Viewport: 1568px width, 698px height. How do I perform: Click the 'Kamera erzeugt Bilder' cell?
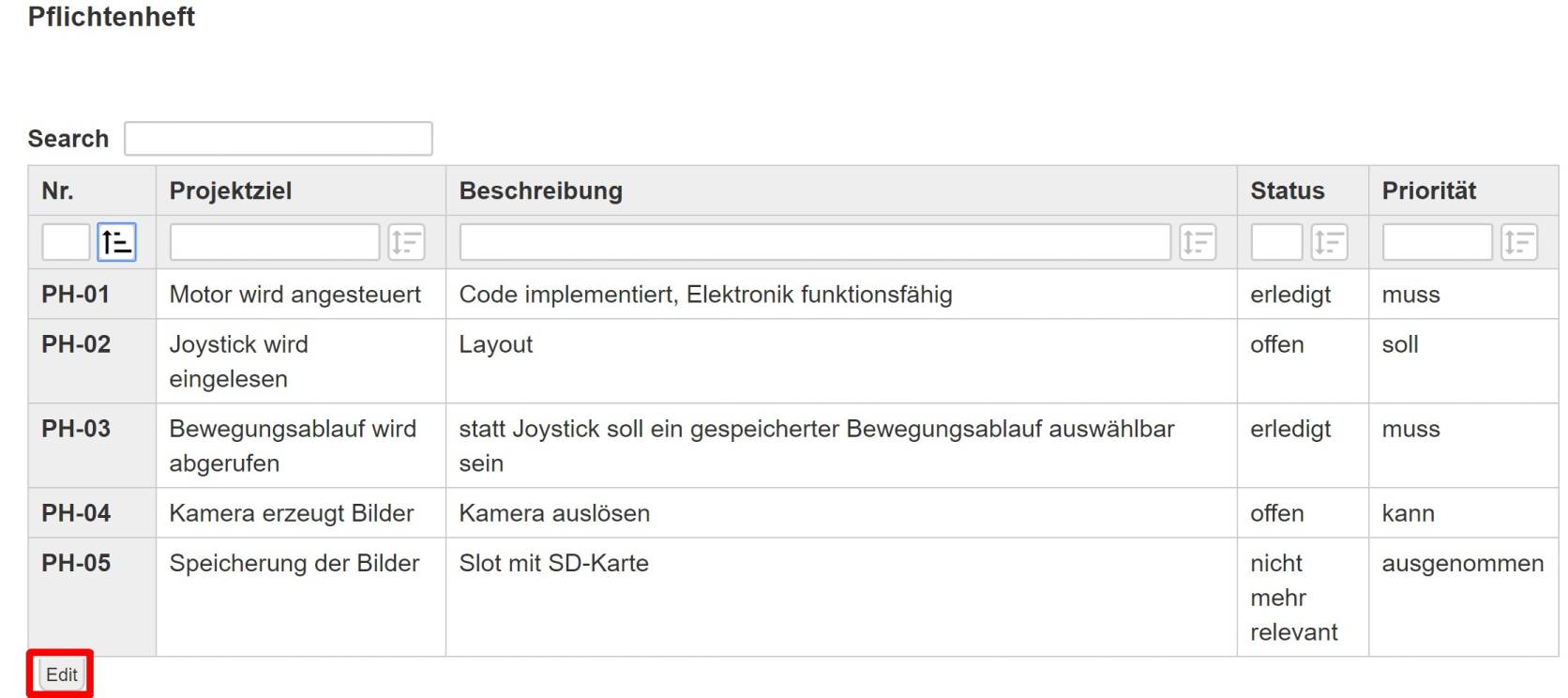(292, 513)
